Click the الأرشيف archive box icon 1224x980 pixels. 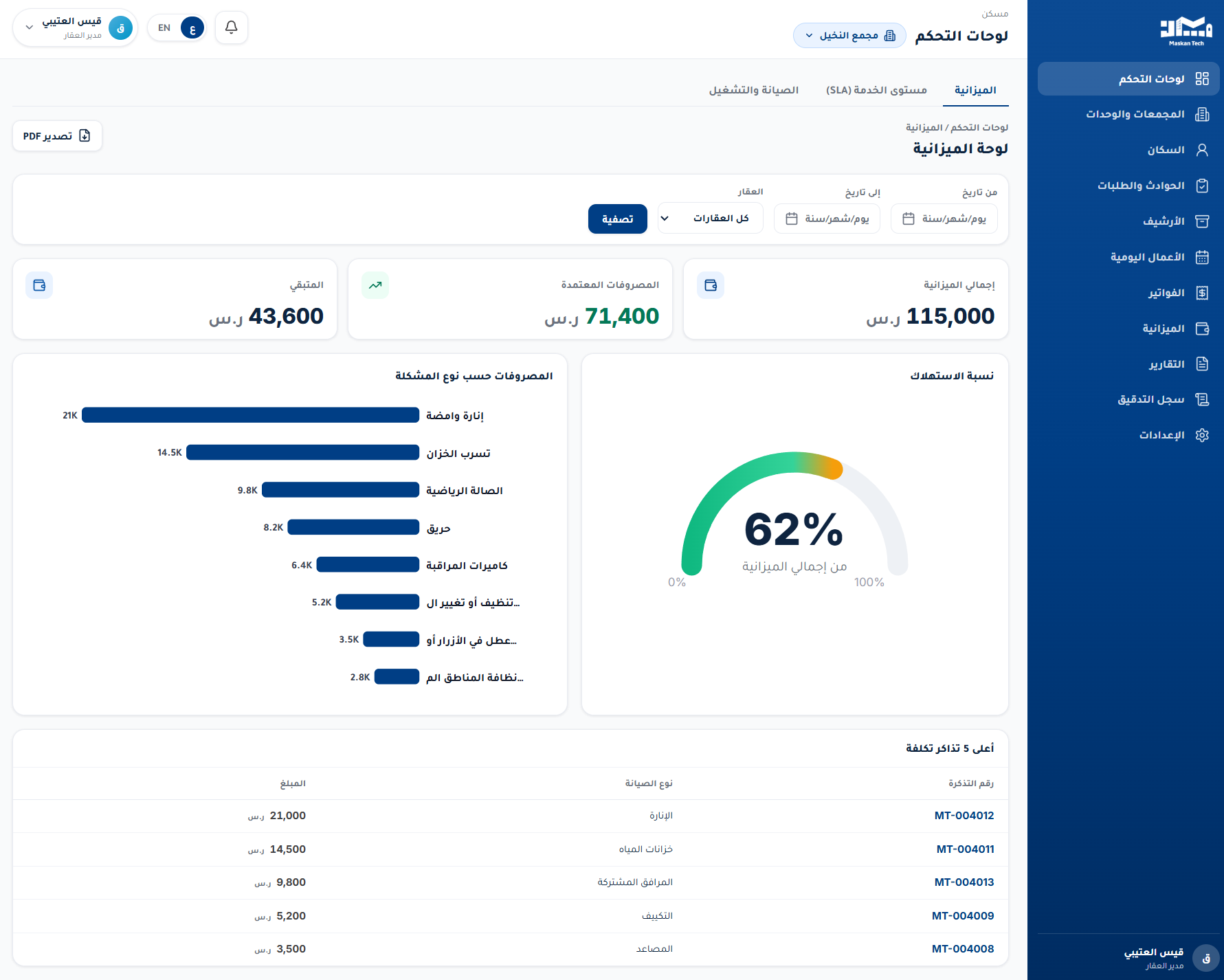coord(1202,221)
